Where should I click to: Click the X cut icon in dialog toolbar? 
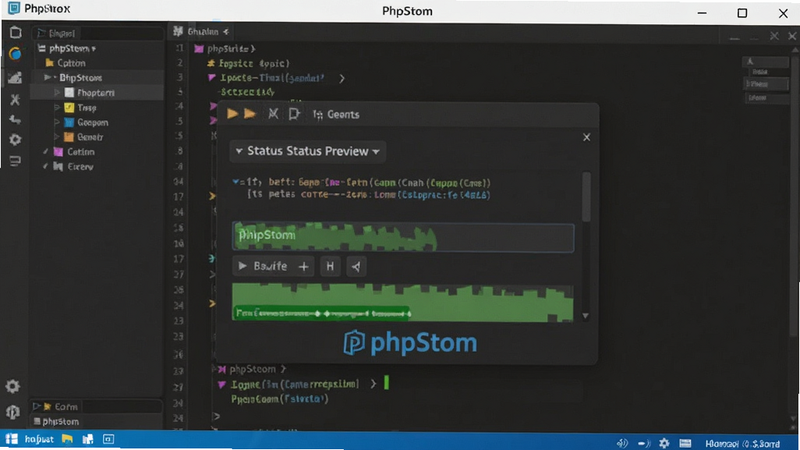(x=273, y=114)
